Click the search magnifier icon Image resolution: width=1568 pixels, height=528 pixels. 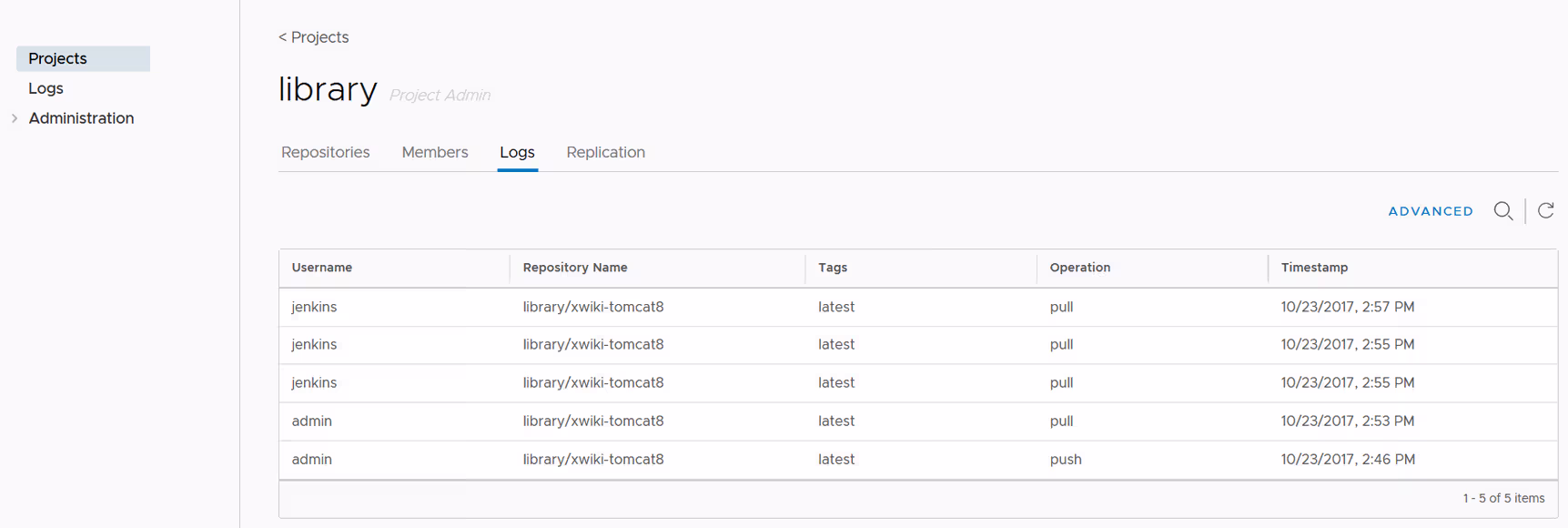[1502, 211]
